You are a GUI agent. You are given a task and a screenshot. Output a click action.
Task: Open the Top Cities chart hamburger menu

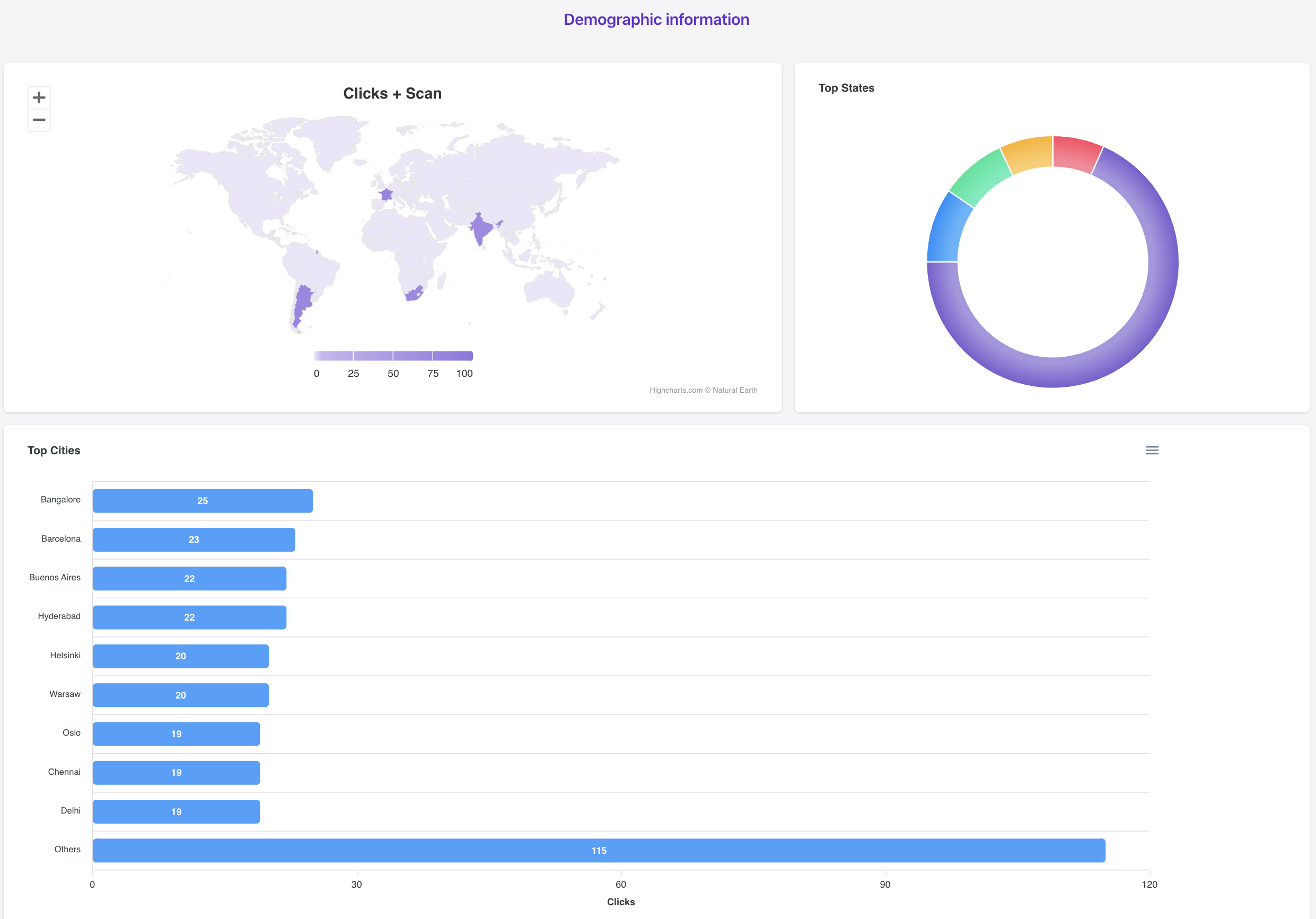pyautogui.click(x=1152, y=450)
